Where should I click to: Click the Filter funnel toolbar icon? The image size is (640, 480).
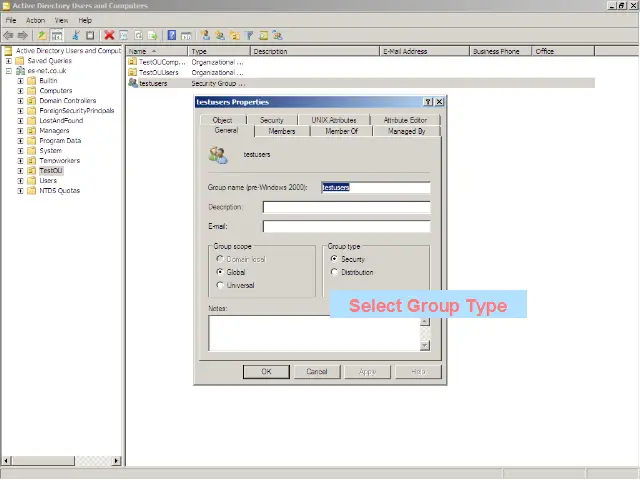pos(249,36)
